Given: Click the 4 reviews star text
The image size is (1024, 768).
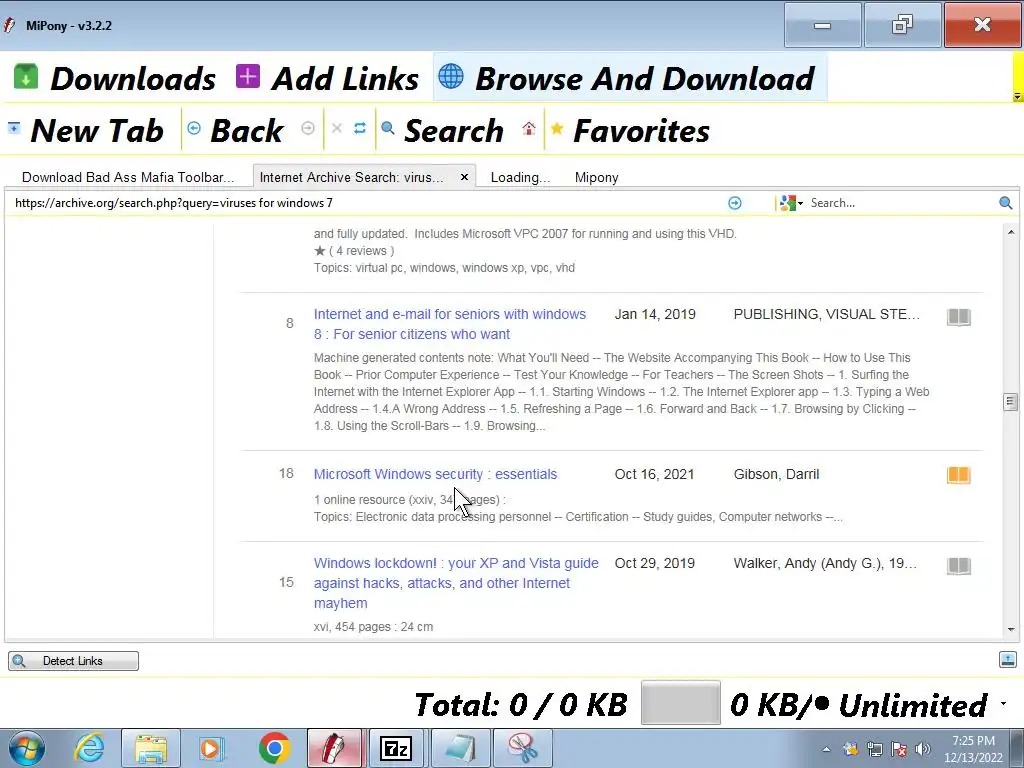Looking at the screenshot, I should pos(354,251).
